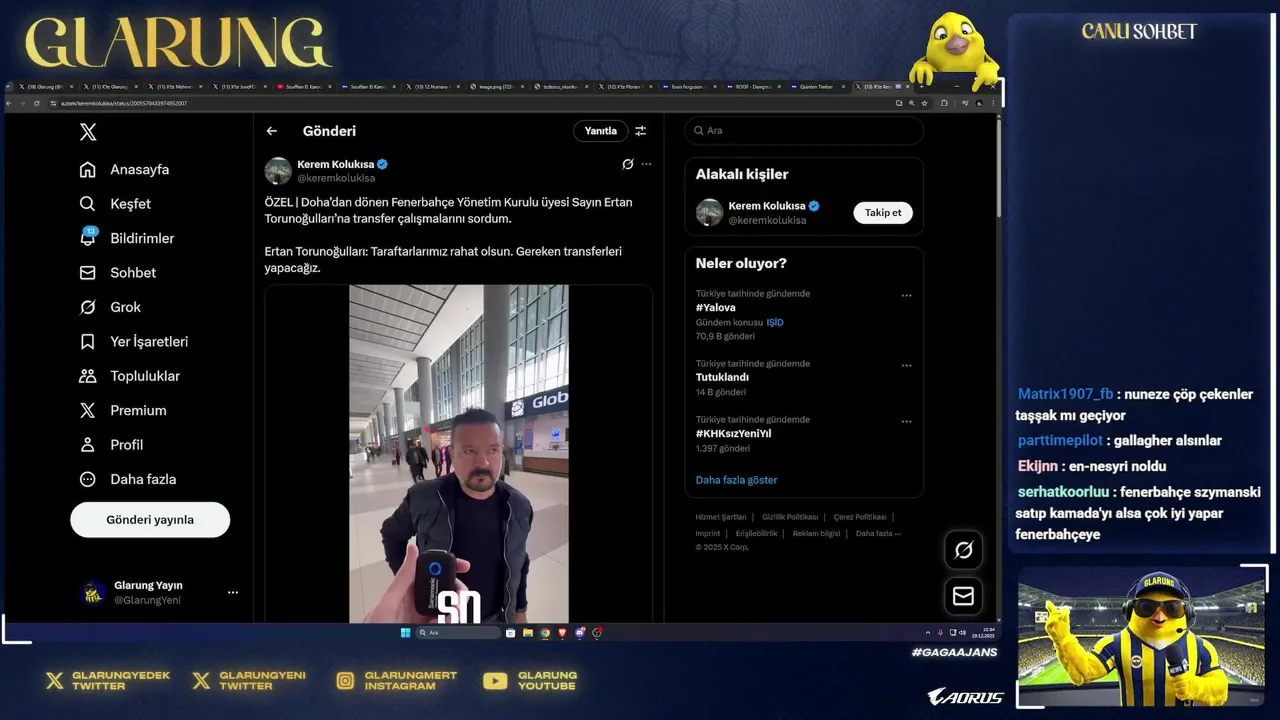Open Keşfet search page

point(116,204)
